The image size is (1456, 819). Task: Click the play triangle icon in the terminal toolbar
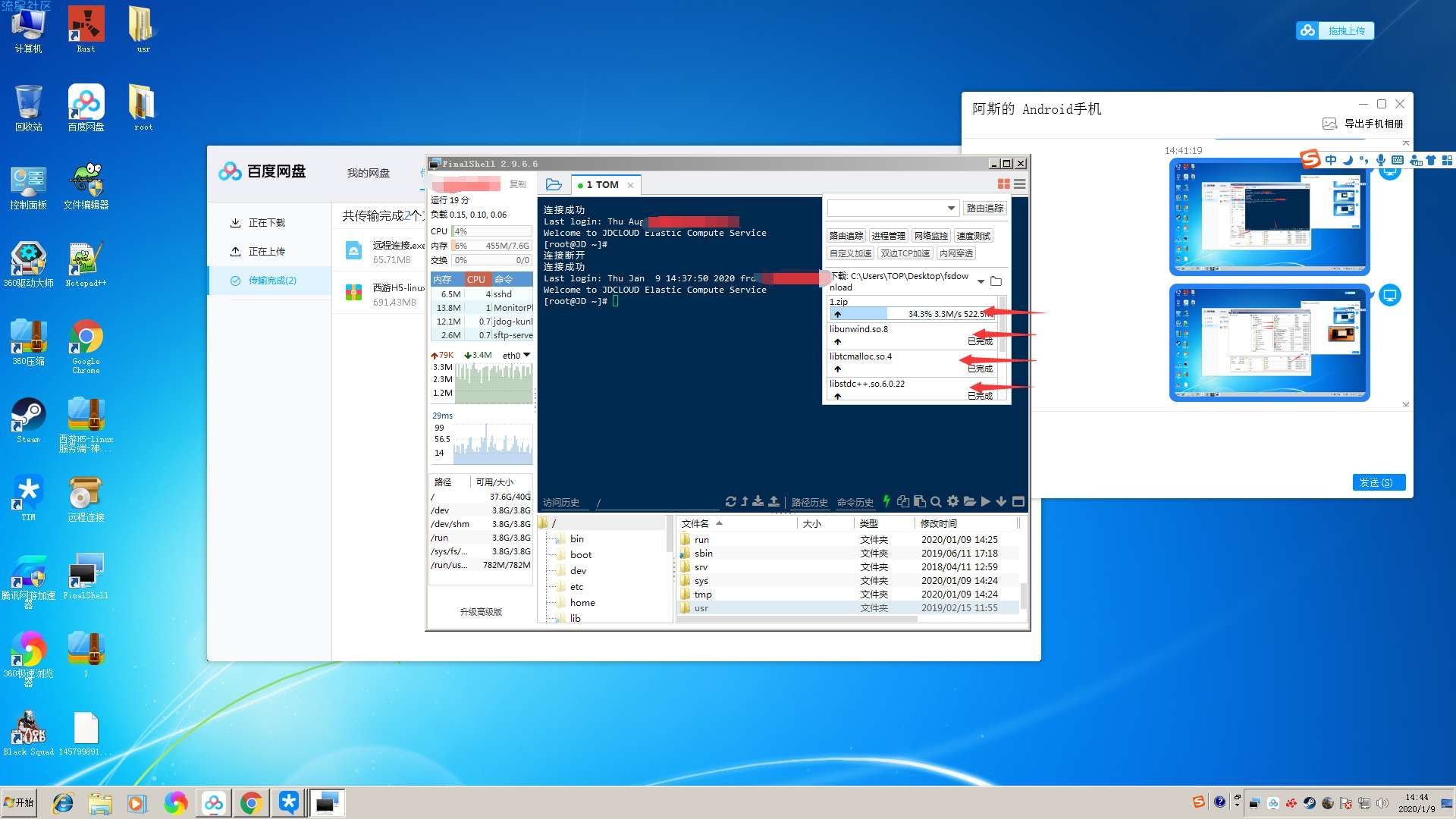click(x=986, y=501)
